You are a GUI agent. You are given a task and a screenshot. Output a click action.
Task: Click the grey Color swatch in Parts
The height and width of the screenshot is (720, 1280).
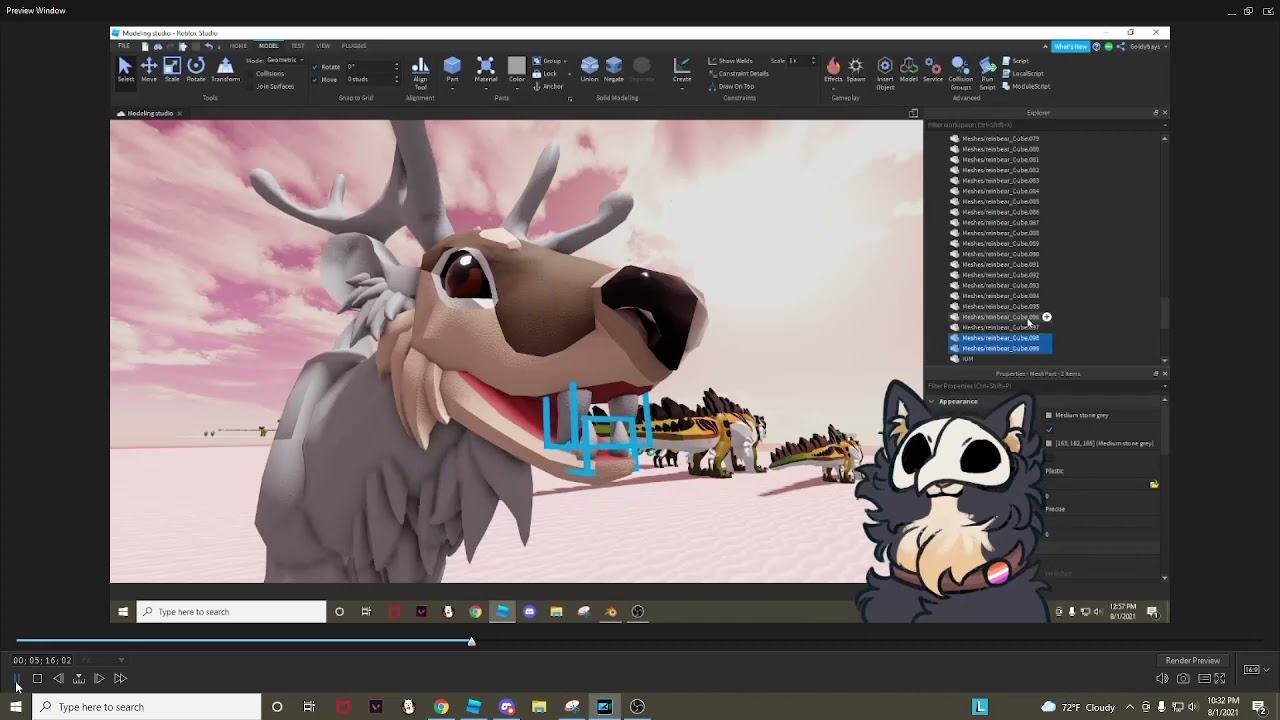[516, 66]
